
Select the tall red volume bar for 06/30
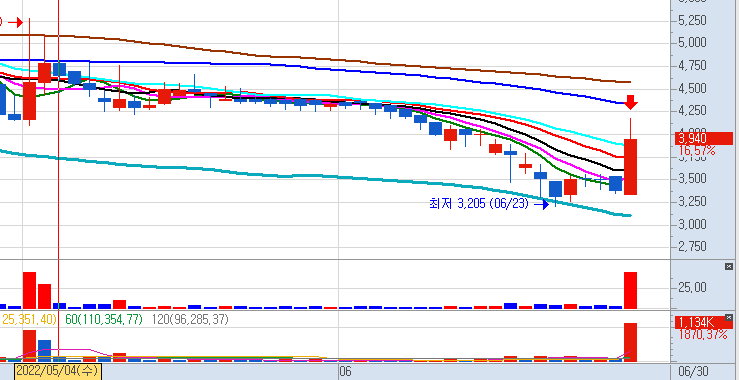pyautogui.click(x=631, y=290)
